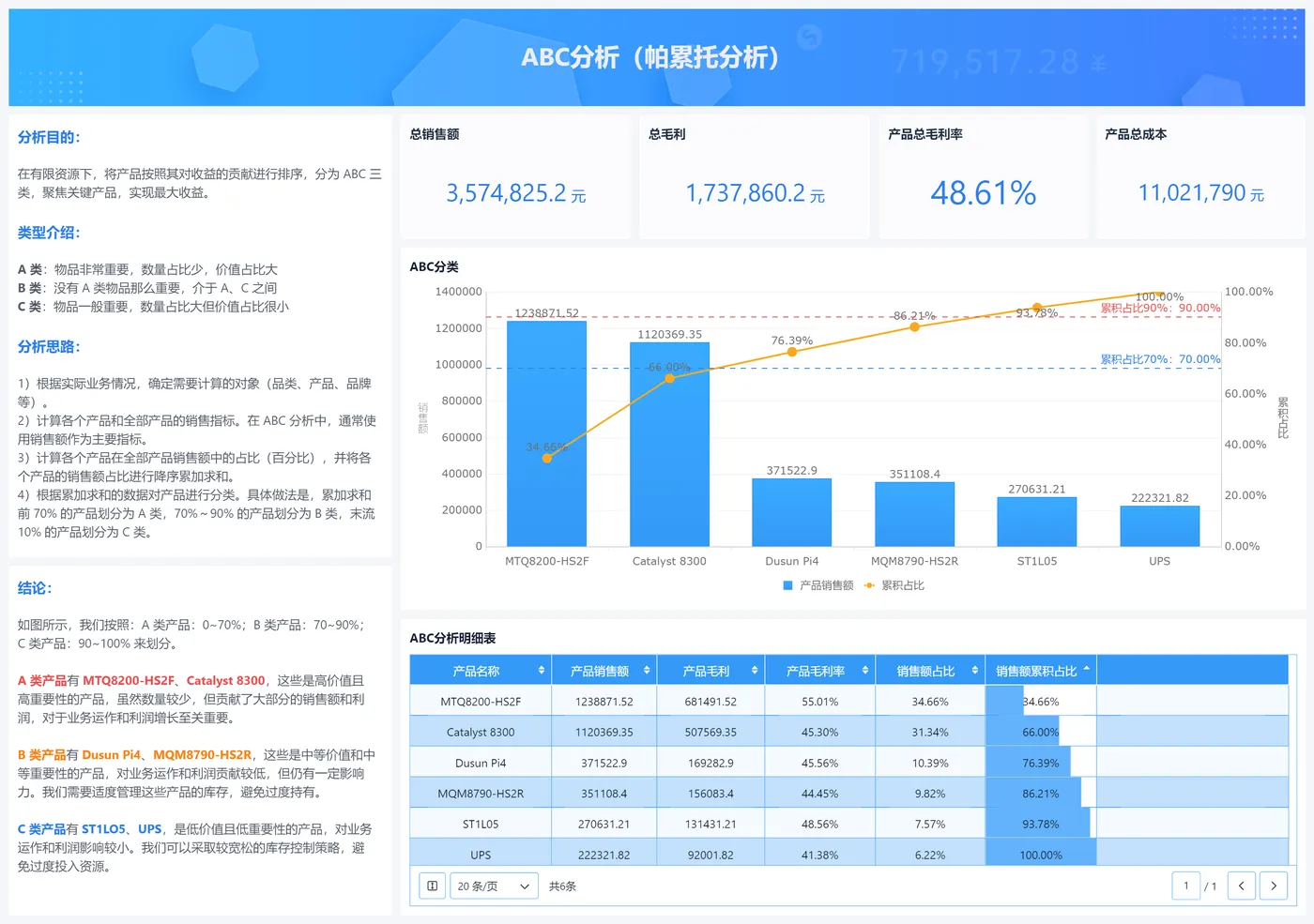Click the ABC分类 chart title
Image resolution: width=1314 pixels, height=924 pixels.
pos(434,266)
